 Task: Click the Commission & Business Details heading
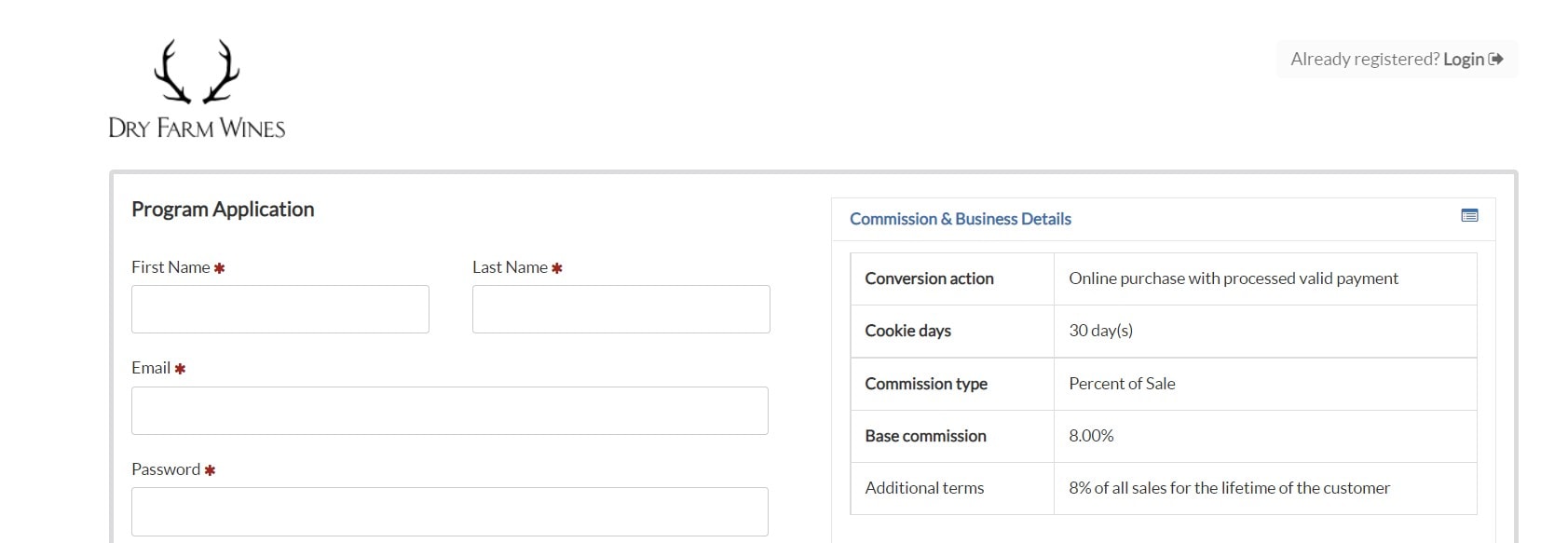click(x=960, y=219)
